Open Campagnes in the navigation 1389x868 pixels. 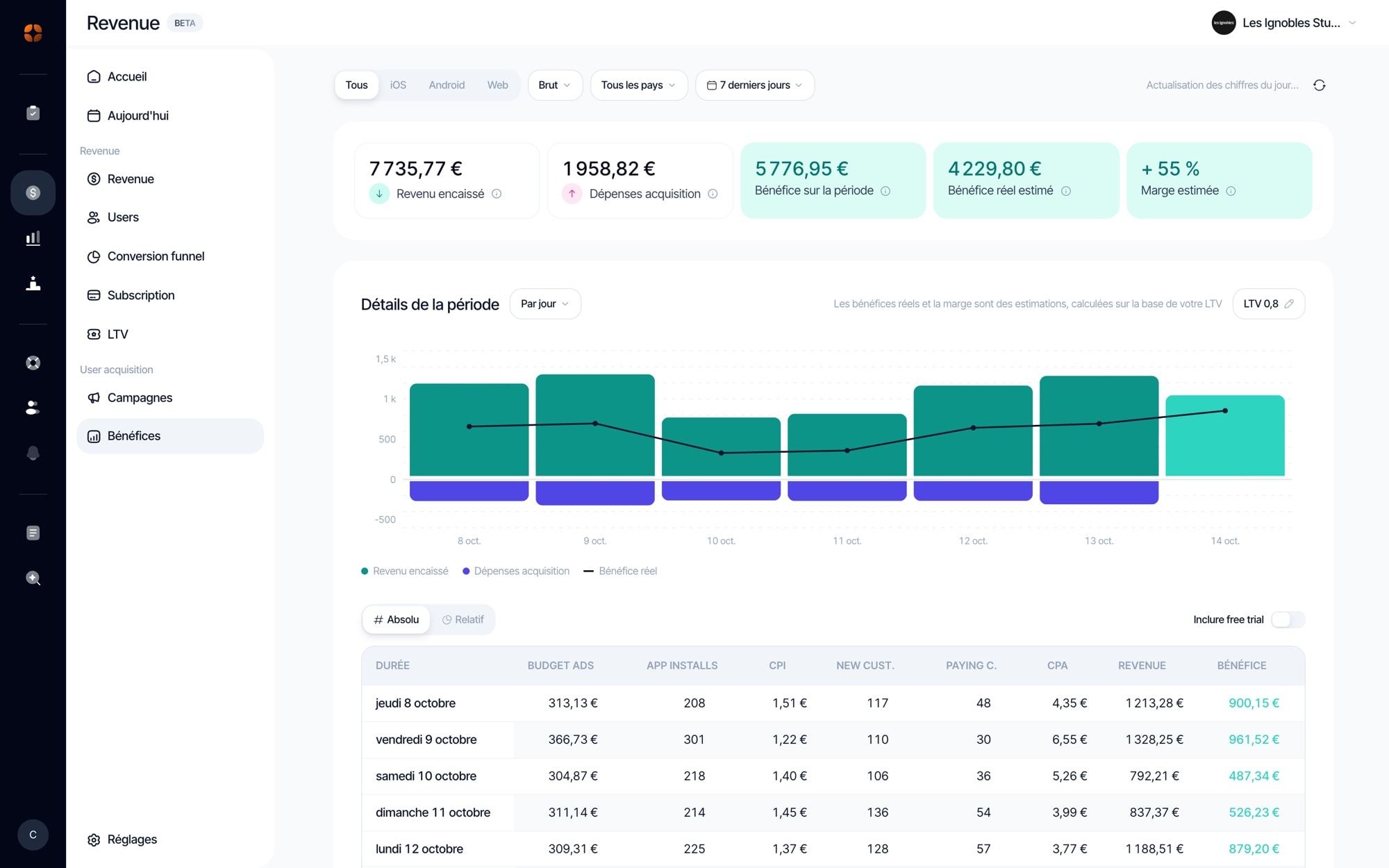[170, 397]
